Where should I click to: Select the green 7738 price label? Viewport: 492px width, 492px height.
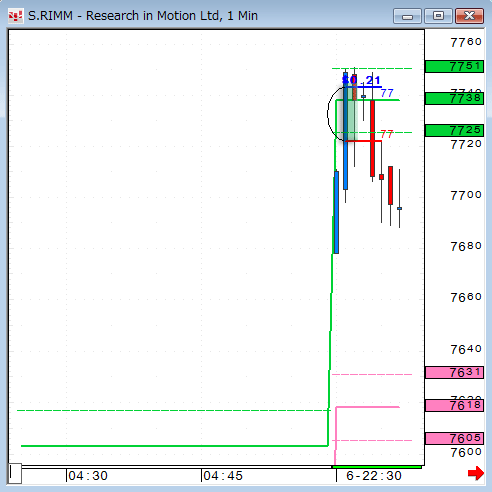click(x=454, y=99)
